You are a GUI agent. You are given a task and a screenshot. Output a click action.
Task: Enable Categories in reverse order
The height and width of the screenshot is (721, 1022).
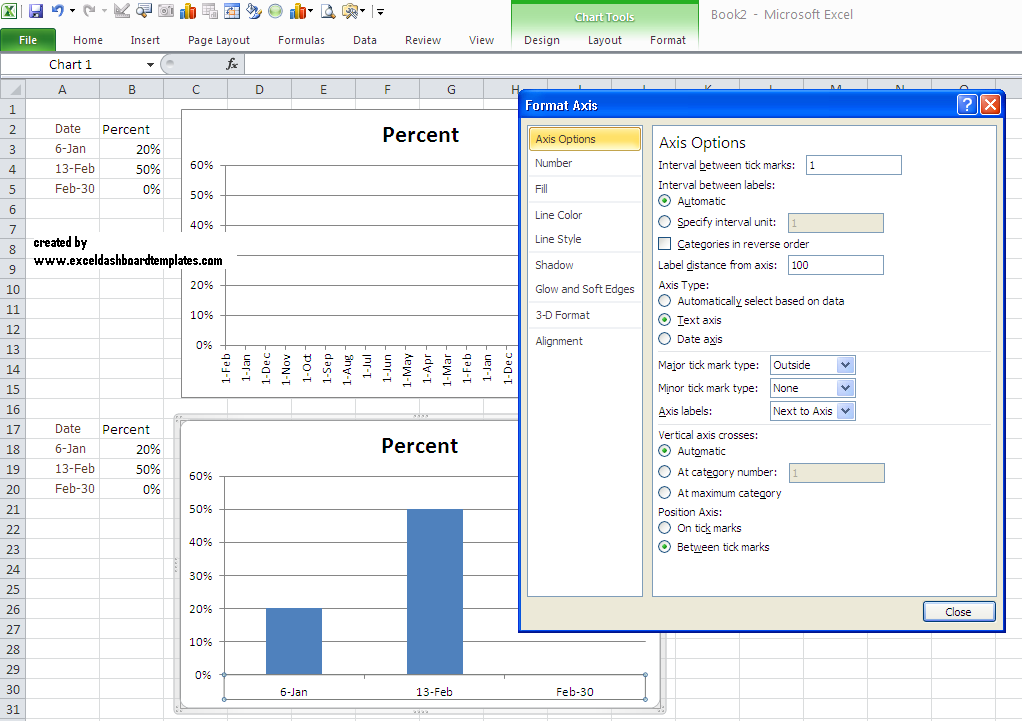pyautogui.click(x=664, y=243)
